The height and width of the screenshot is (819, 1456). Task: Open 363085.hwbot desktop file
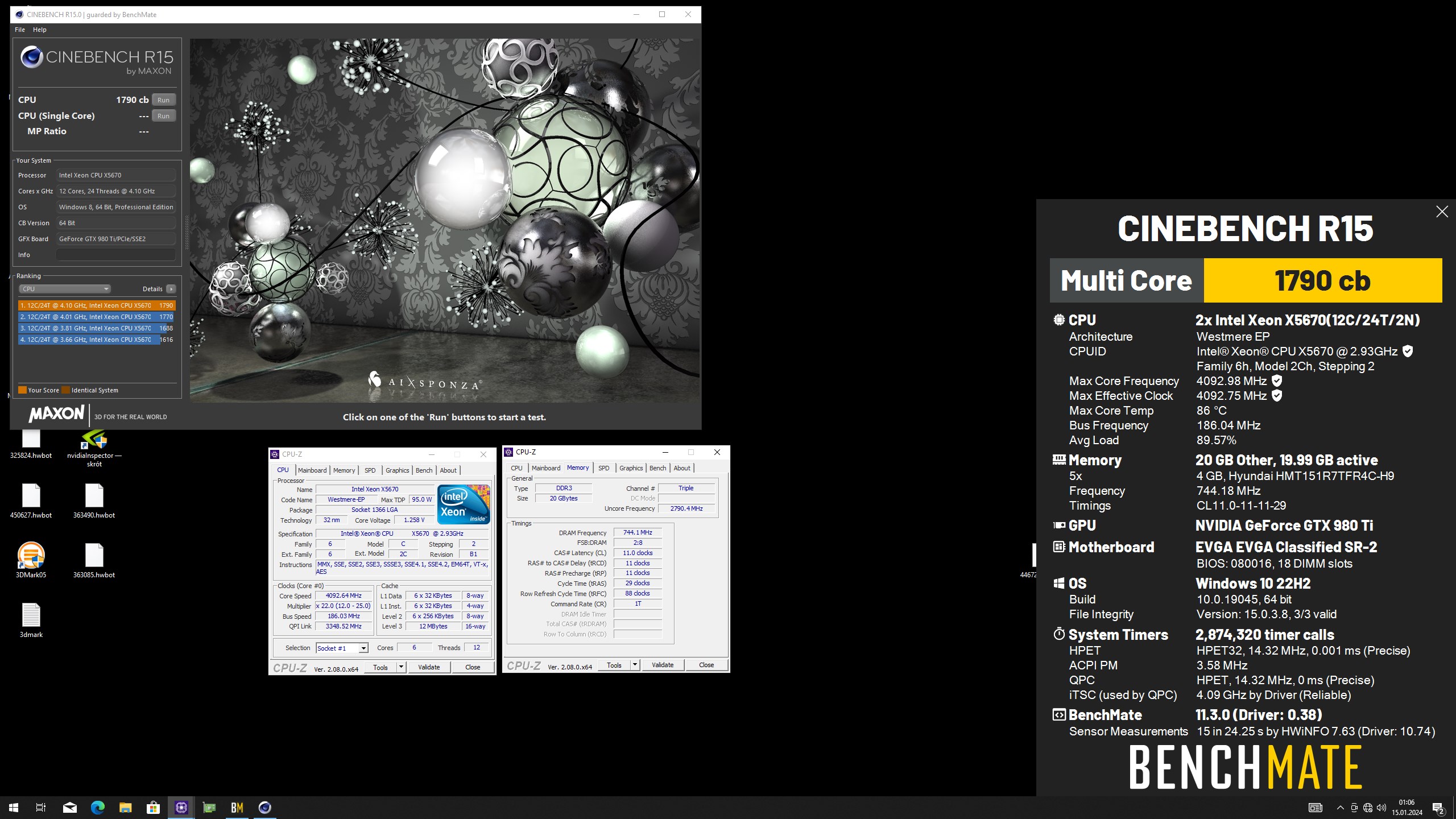coord(94,561)
